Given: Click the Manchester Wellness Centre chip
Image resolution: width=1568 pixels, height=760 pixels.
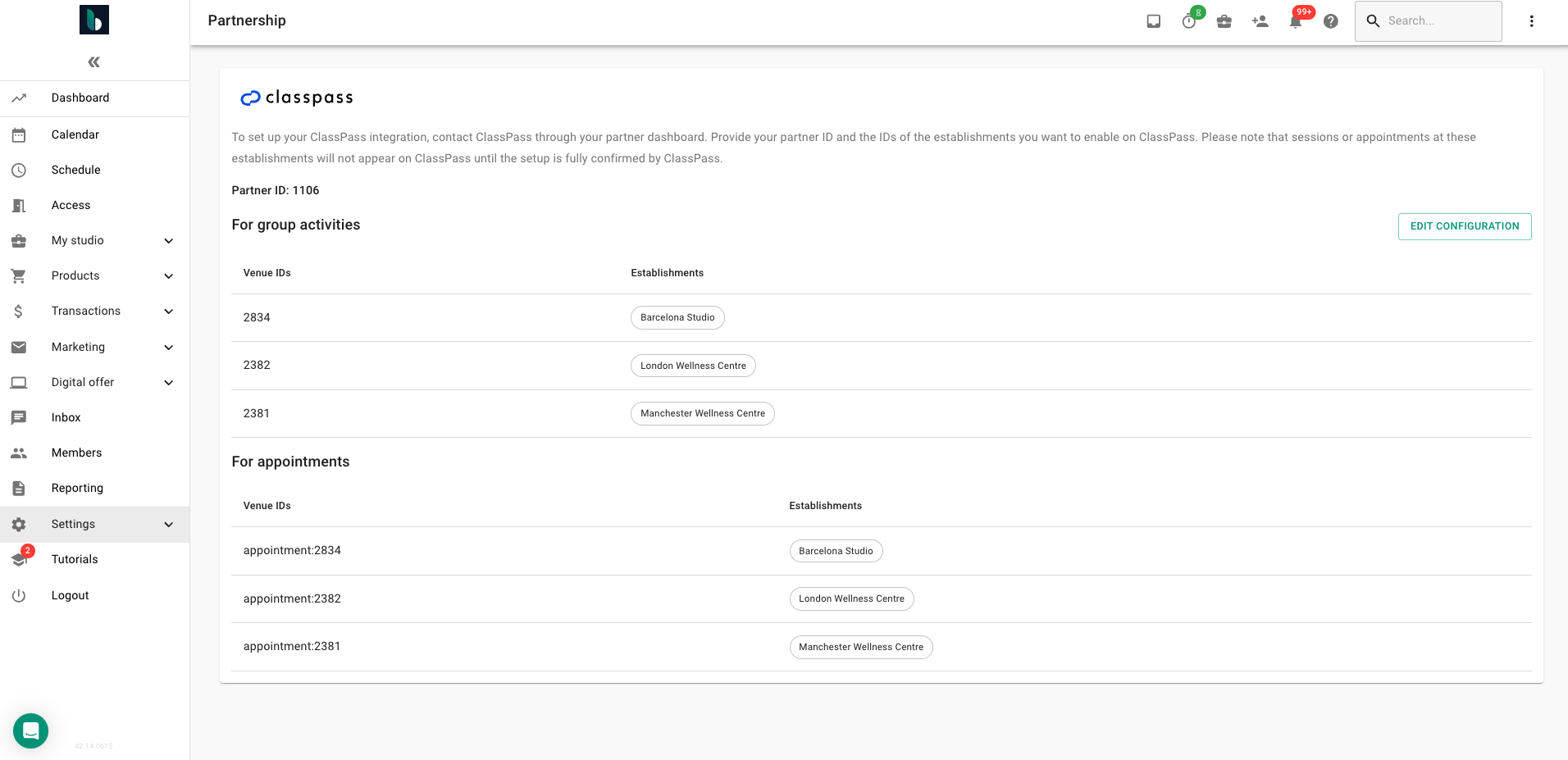Looking at the screenshot, I should 702,413.
